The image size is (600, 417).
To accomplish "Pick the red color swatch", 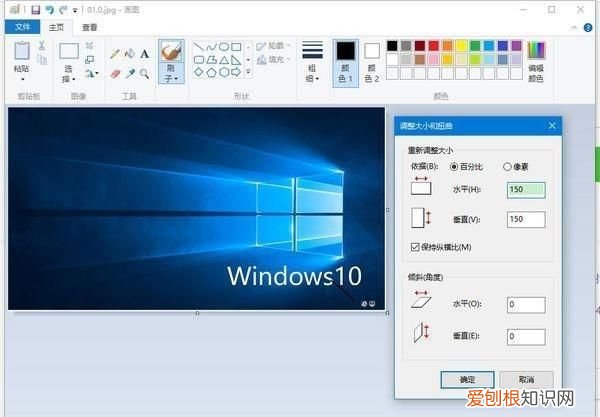I will 434,46.
